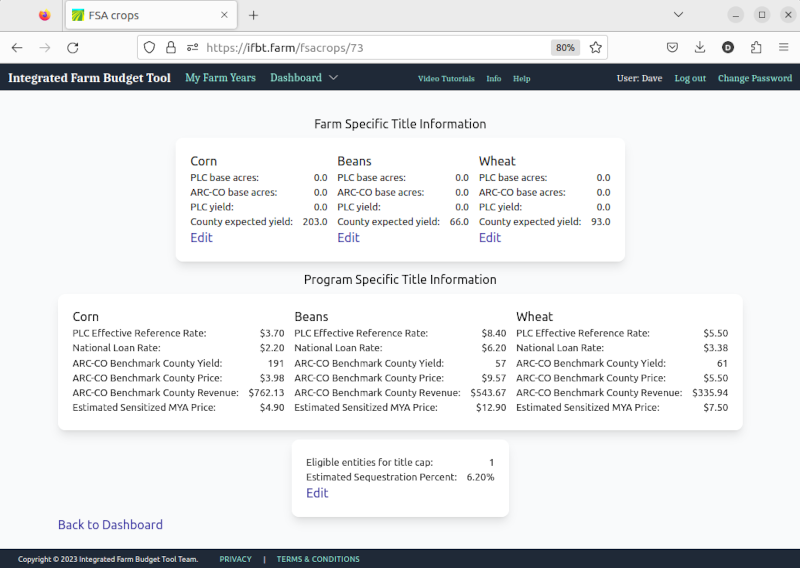Click the padlock site security icon
This screenshot has height=568, width=800.
point(171,47)
